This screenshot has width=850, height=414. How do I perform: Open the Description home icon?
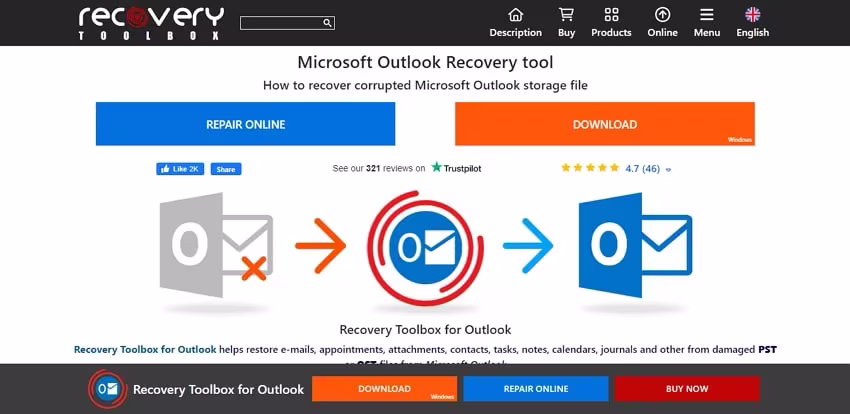coord(516,14)
